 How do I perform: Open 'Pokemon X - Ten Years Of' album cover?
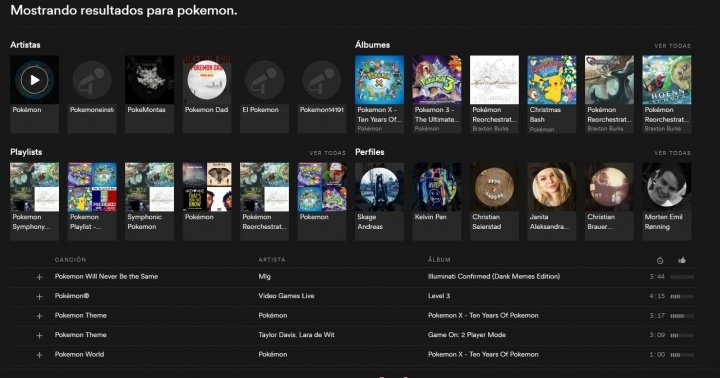coord(379,80)
